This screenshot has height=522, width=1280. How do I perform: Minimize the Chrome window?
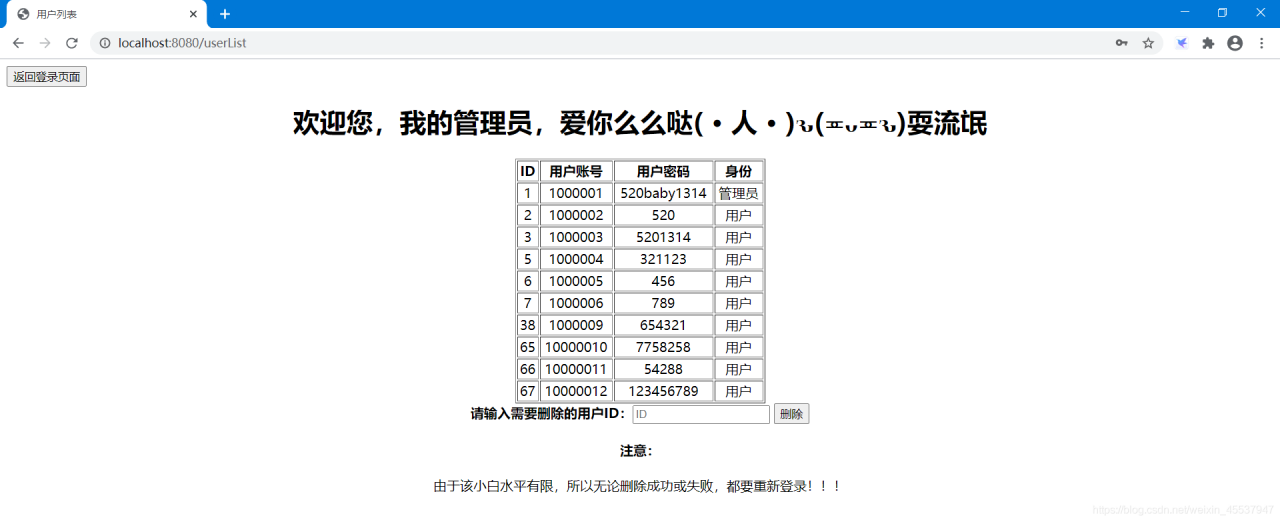point(1185,12)
